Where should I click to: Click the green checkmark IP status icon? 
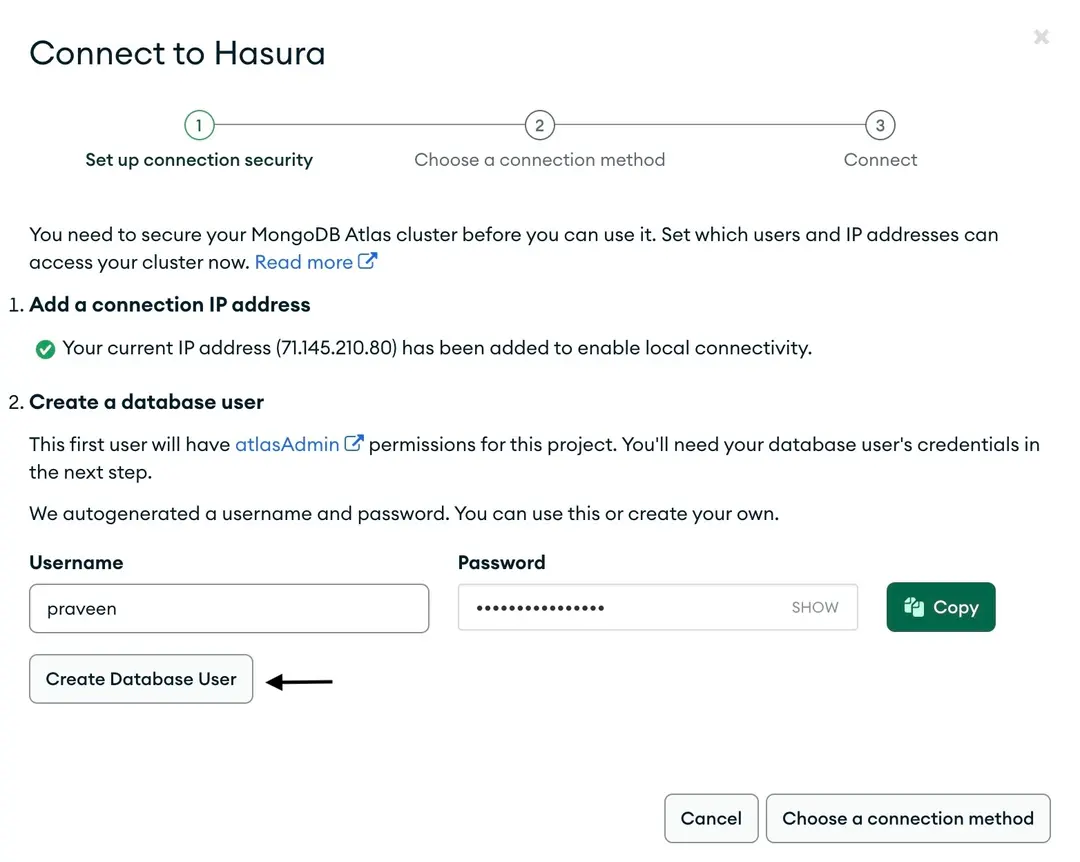pos(45,349)
